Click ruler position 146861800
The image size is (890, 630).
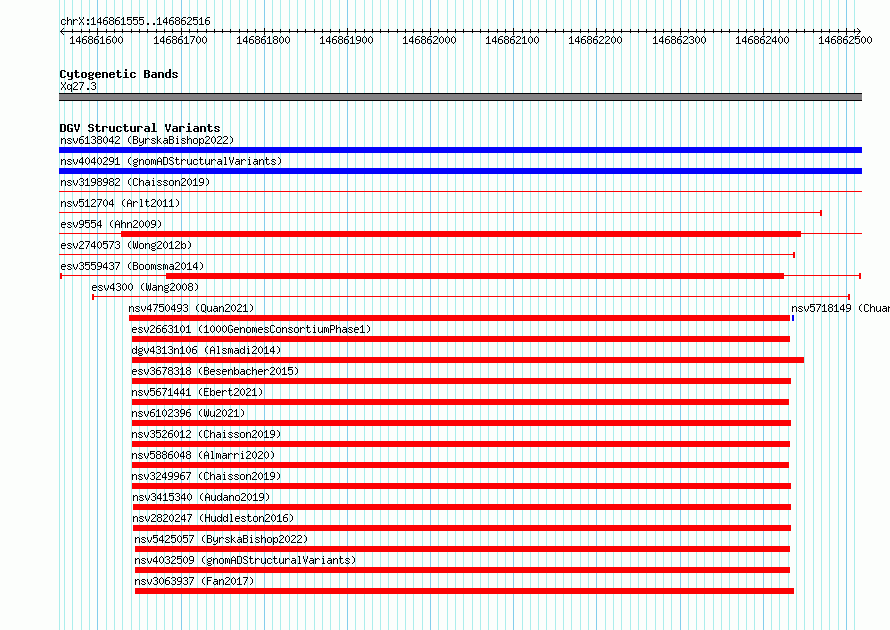(x=263, y=40)
